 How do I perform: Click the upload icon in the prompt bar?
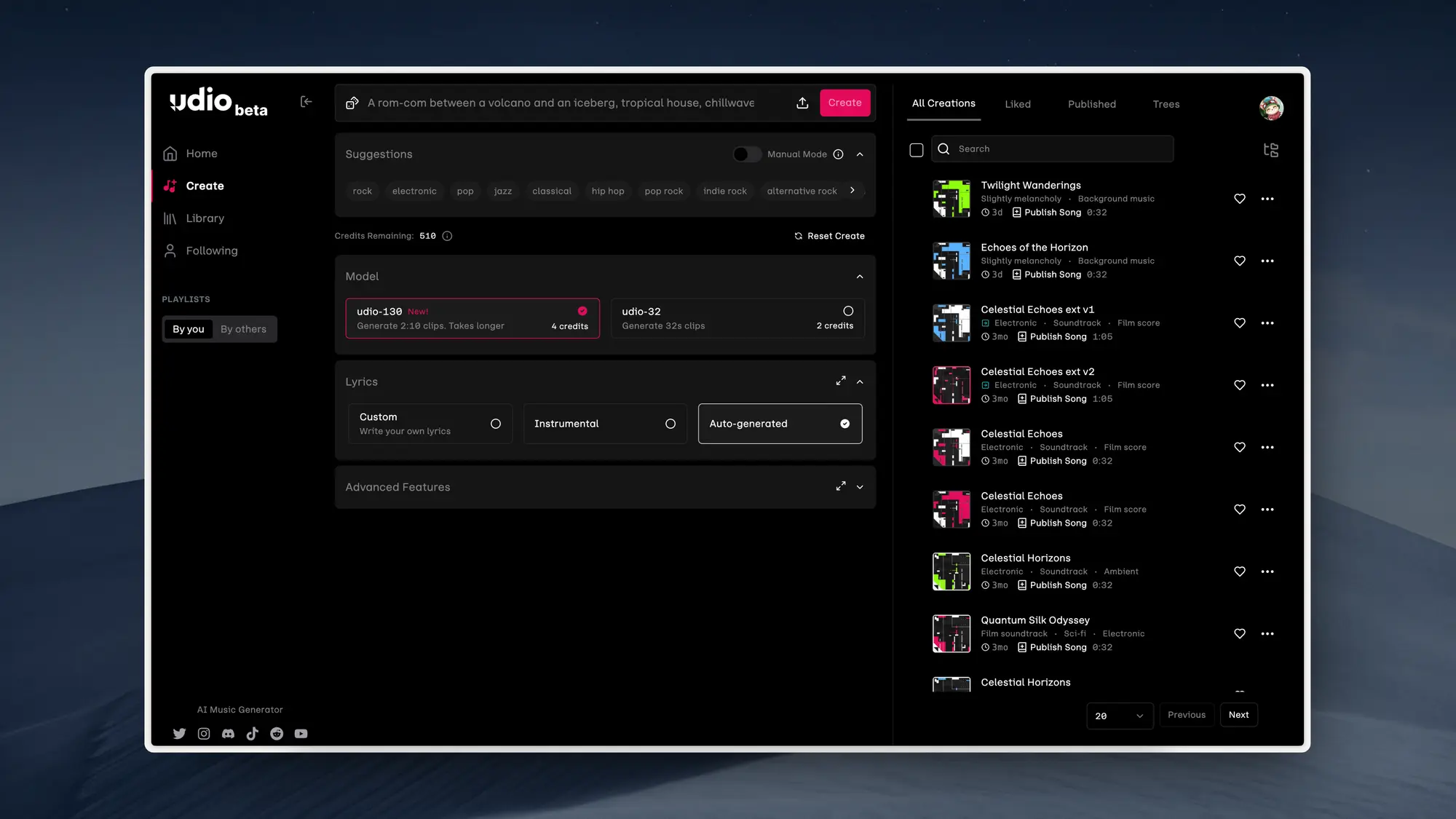click(x=802, y=103)
